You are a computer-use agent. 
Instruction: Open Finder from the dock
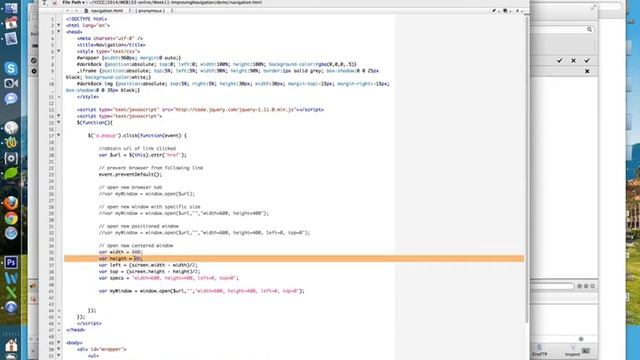[x=11, y=7]
